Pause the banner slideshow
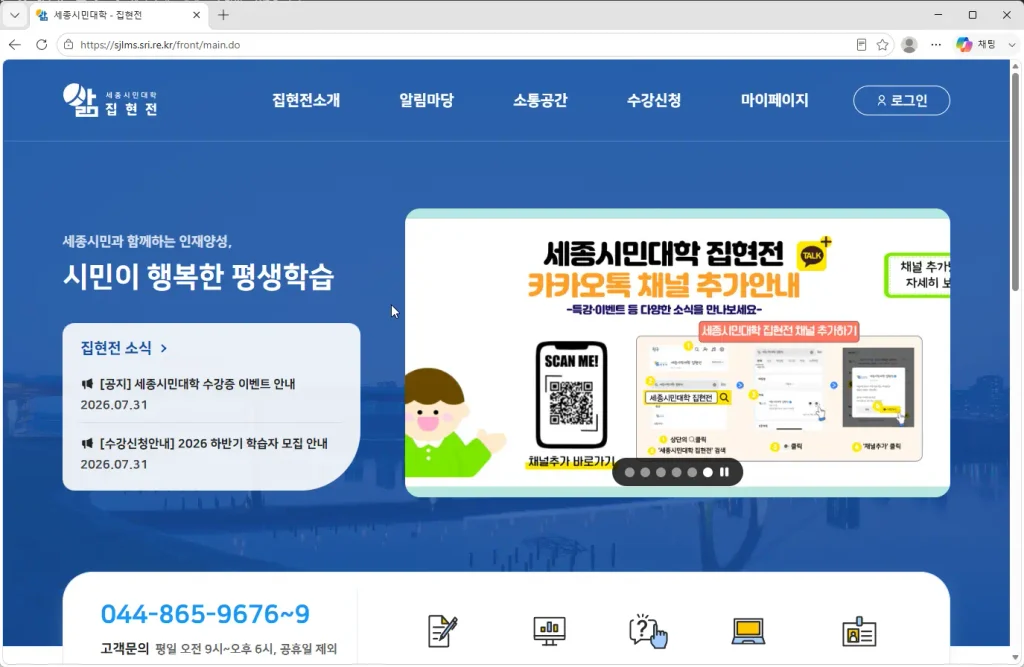Image resolution: width=1024 pixels, height=667 pixels. click(724, 472)
